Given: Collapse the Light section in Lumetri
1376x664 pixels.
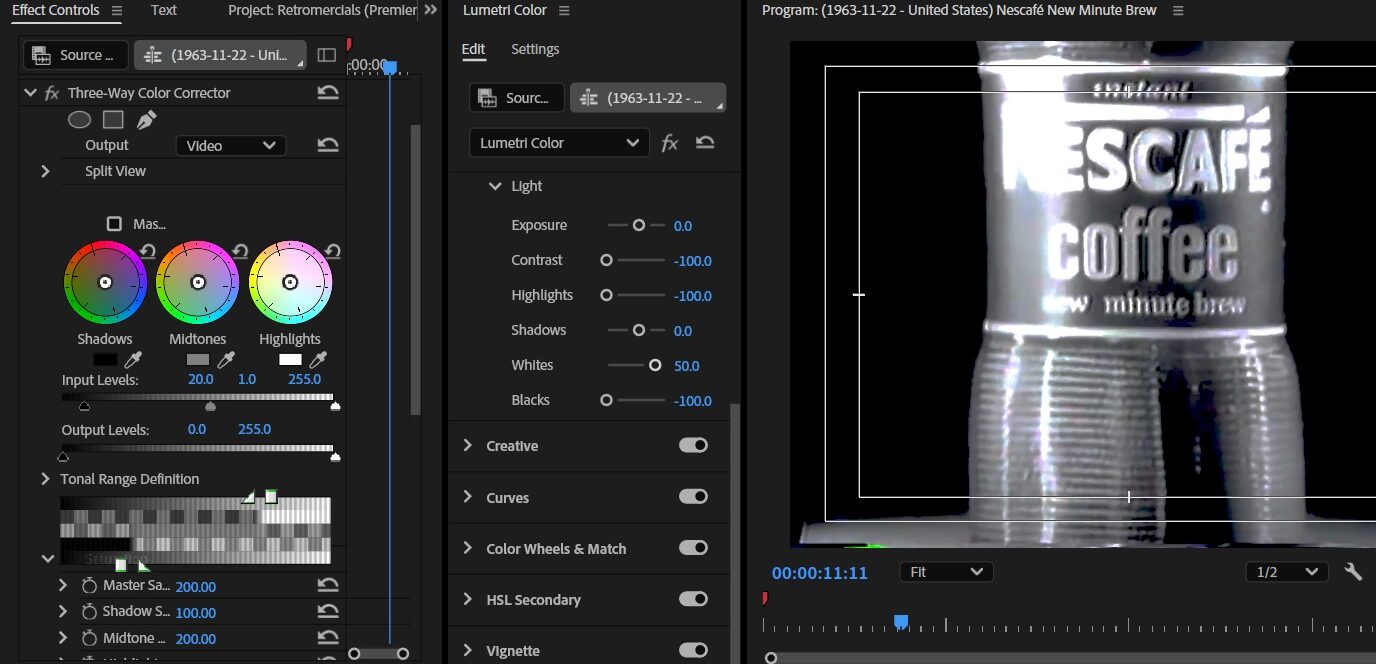Looking at the screenshot, I should (x=495, y=186).
